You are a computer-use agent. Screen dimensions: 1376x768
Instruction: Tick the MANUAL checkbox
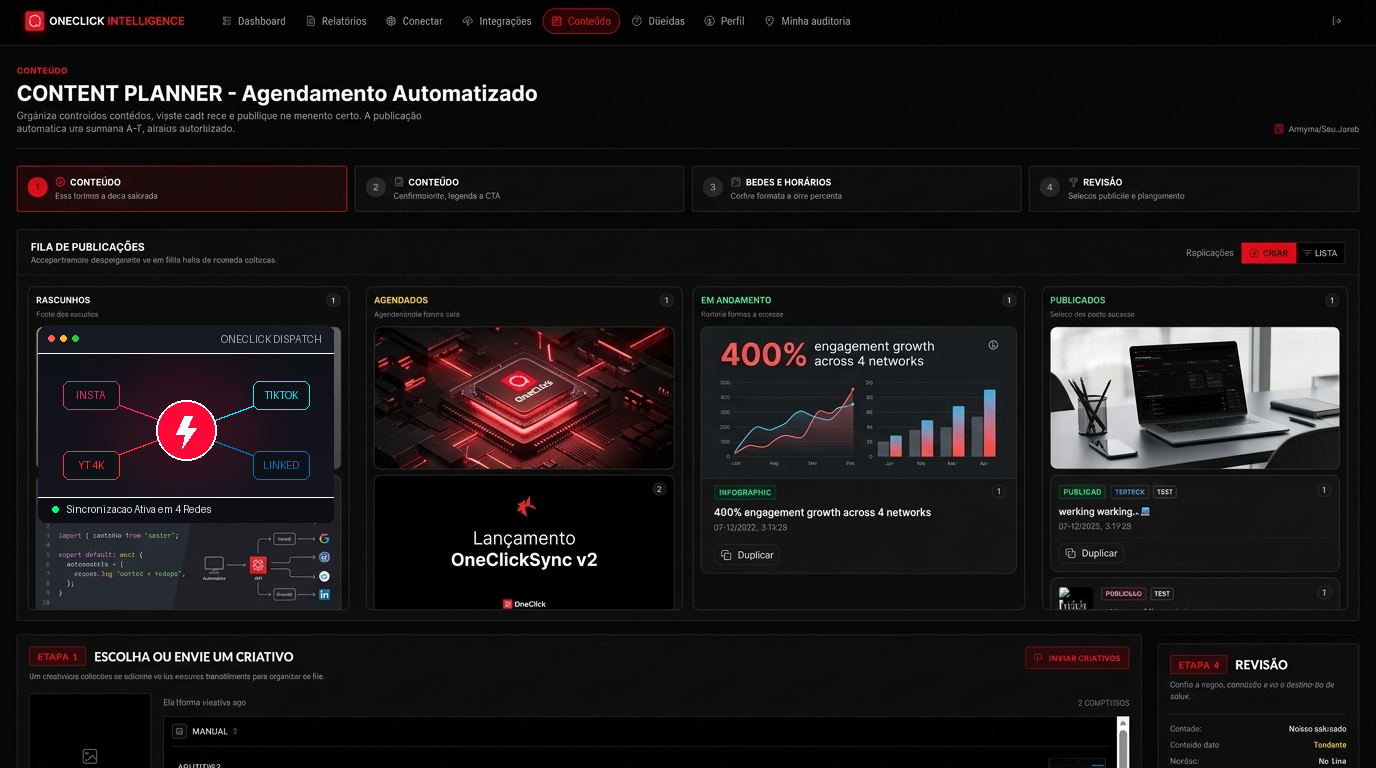[179, 731]
